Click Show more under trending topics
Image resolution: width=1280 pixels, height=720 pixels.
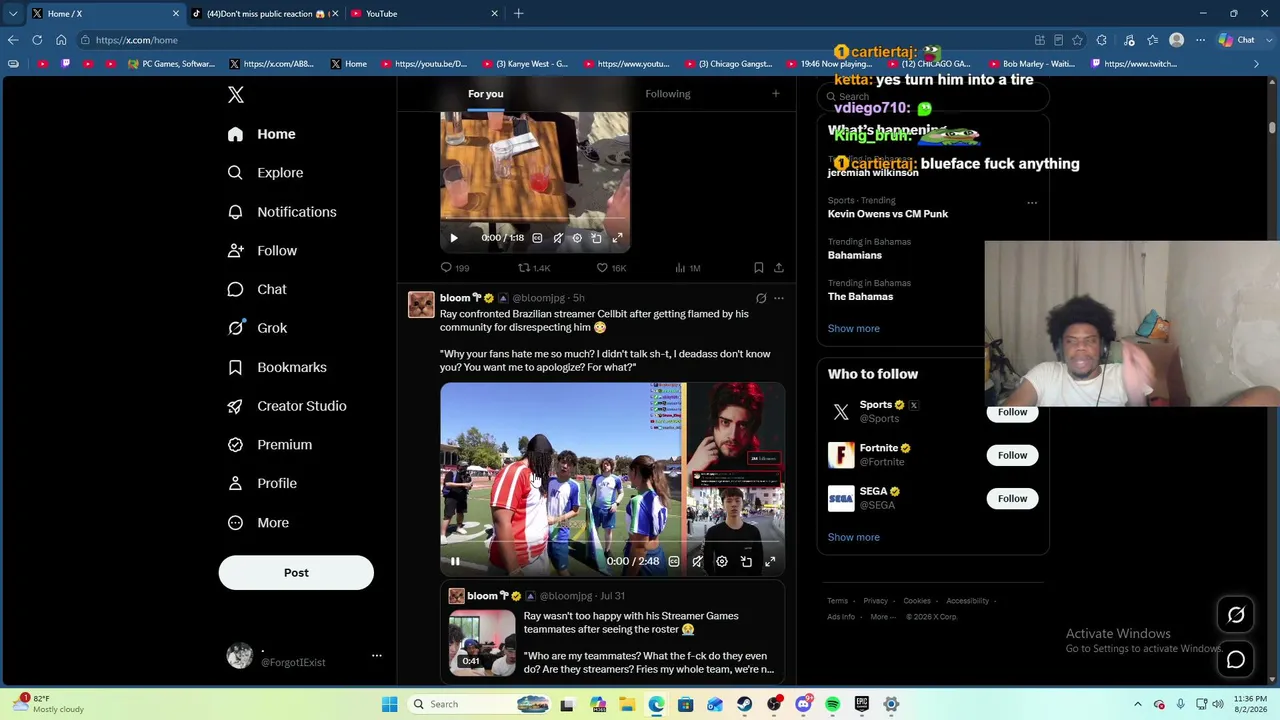coord(854,328)
